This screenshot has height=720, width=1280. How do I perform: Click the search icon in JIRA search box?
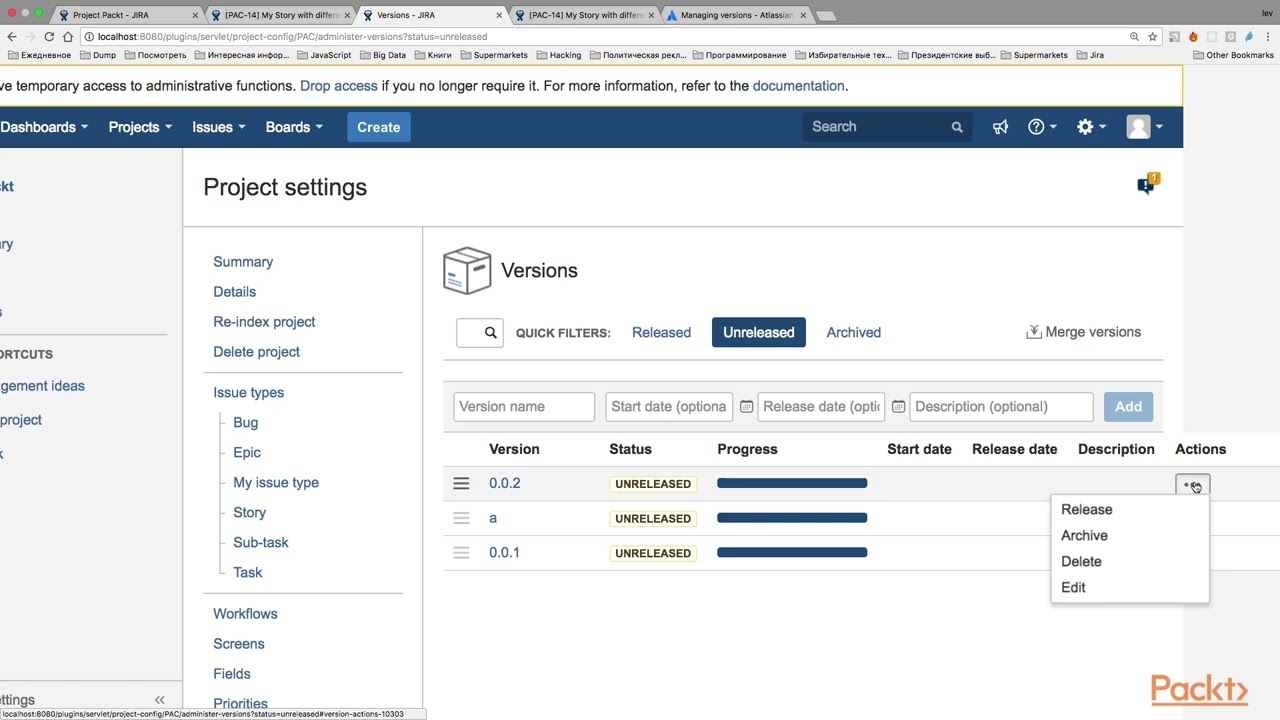[x=957, y=127]
